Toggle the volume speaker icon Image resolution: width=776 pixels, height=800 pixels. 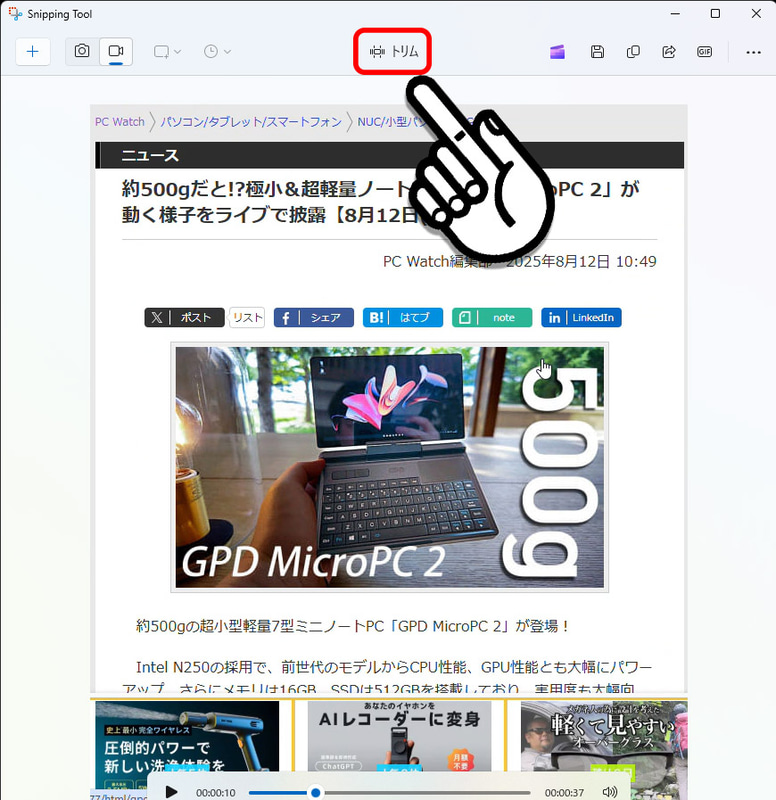[610, 792]
